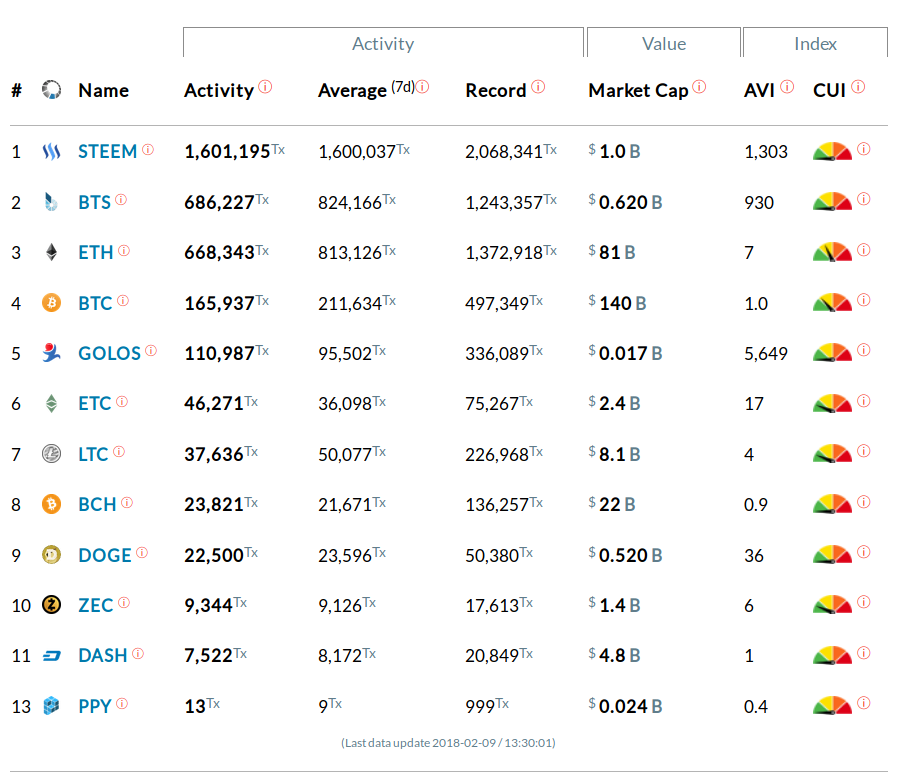Sort by AVI column header
Screen dimensions: 899x776
tap(759, 90)
